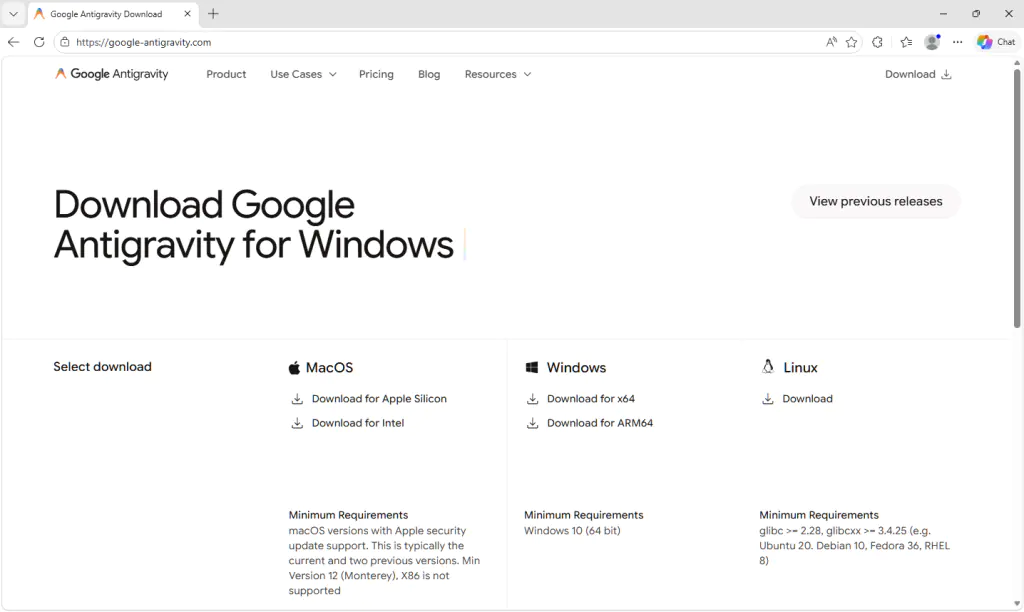Expand the Resources dropdown menu
Image resolution: width=1024 pixels, height=612 pixels.
(x=497, y=74)
